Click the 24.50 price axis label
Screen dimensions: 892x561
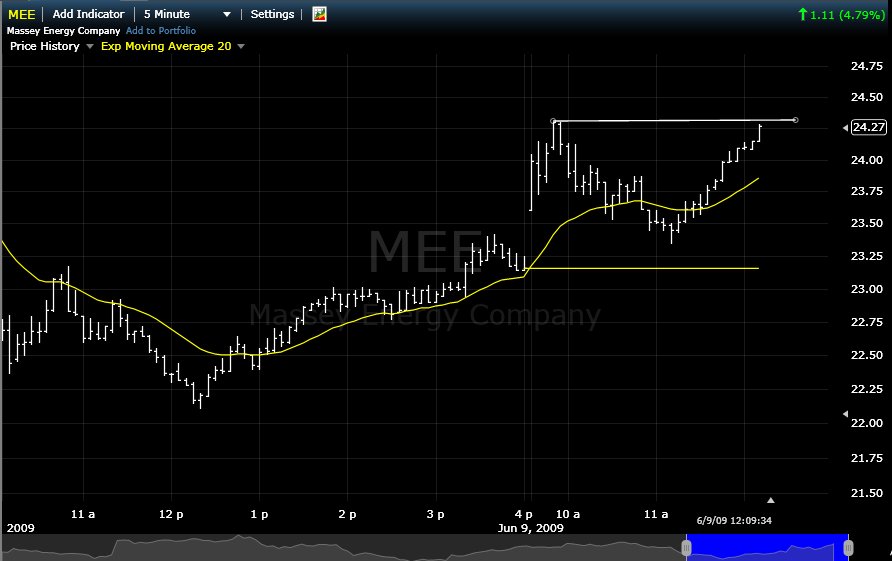[x=867, y=97]
